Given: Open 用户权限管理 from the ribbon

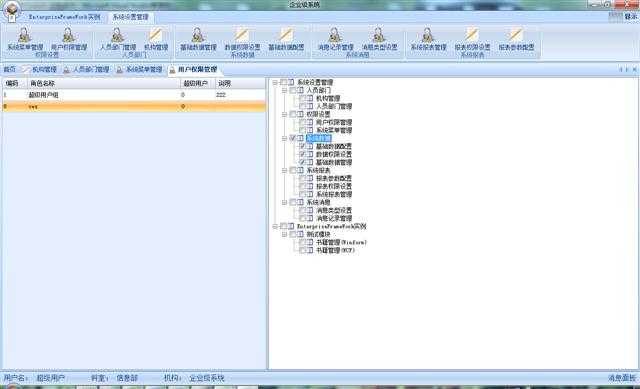Looking at the screenshot, I should click(x=69, y=38).
